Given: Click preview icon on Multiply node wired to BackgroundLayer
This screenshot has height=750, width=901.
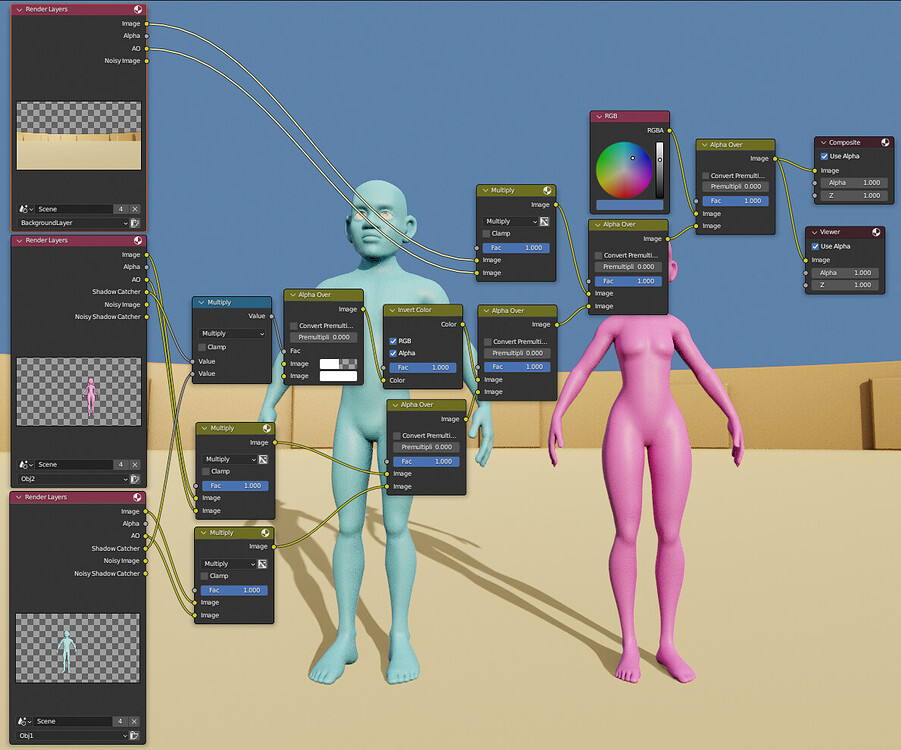Looking at the screenshot, I should point(547,190).
